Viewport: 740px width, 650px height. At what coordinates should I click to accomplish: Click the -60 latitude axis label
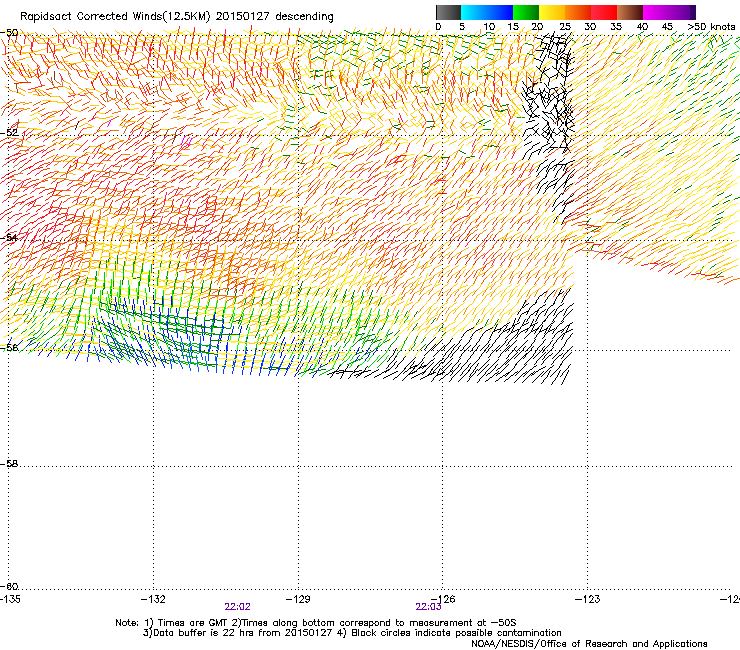click(9, 586)
